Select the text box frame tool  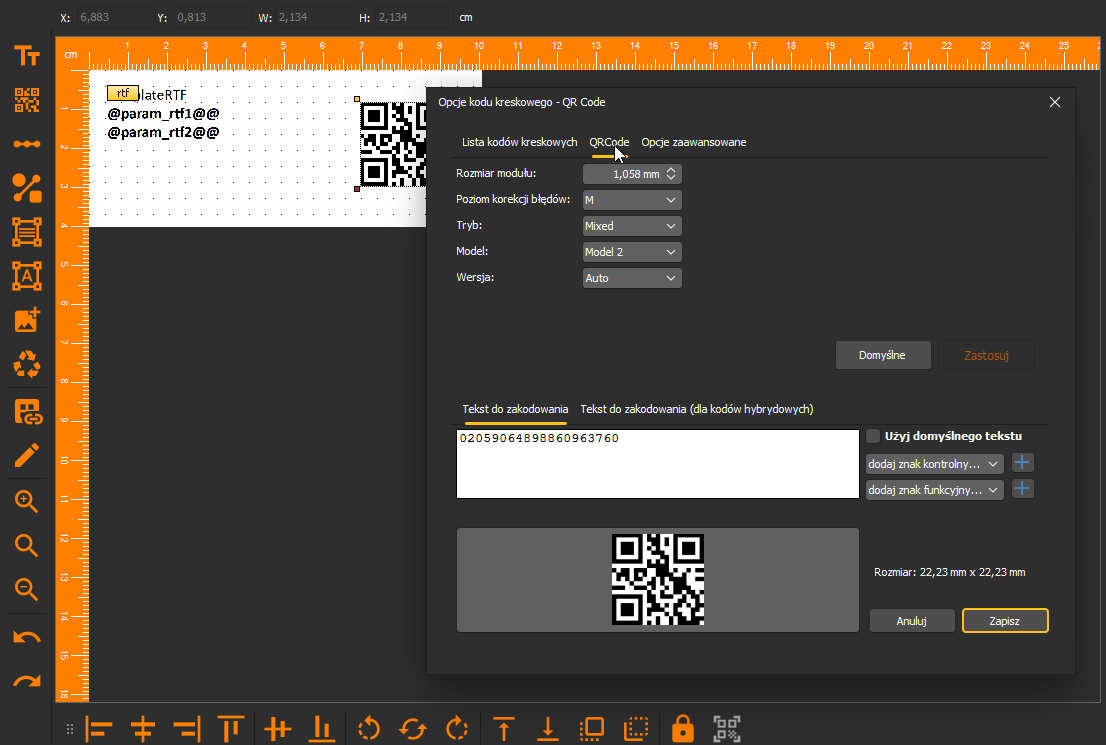coord(27,276)
